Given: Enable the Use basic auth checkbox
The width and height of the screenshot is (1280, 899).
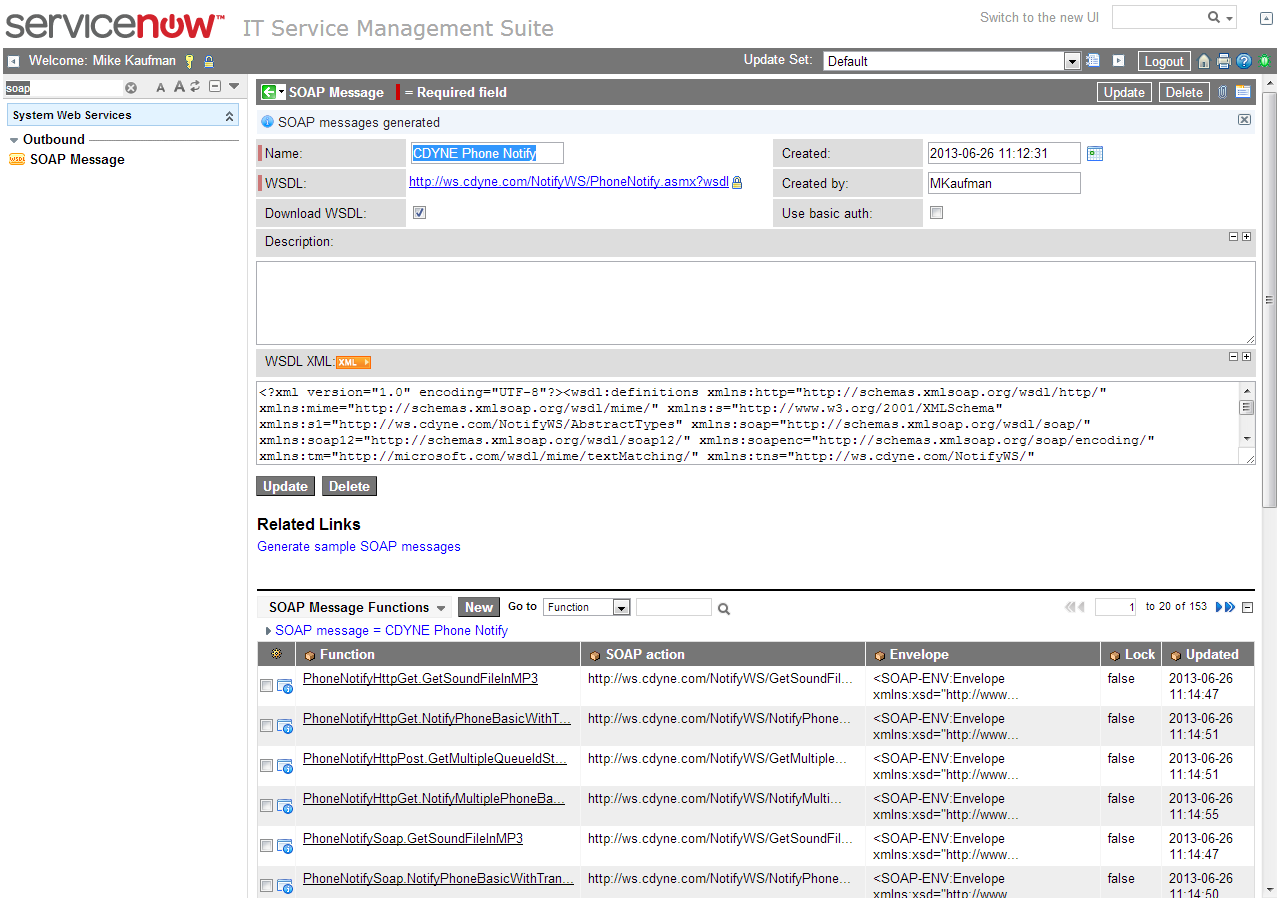Looking at the screenshot, I should (937, 212).
